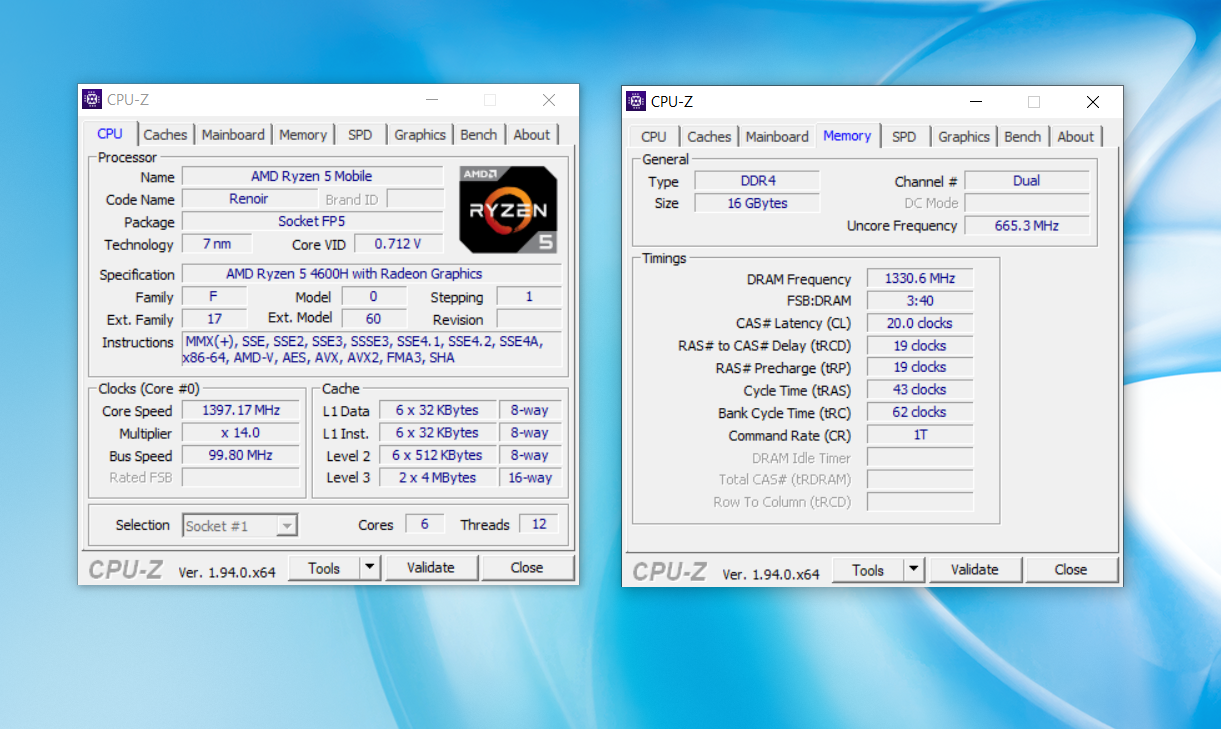Close right CPU-Z window with X

(1093, 102)
